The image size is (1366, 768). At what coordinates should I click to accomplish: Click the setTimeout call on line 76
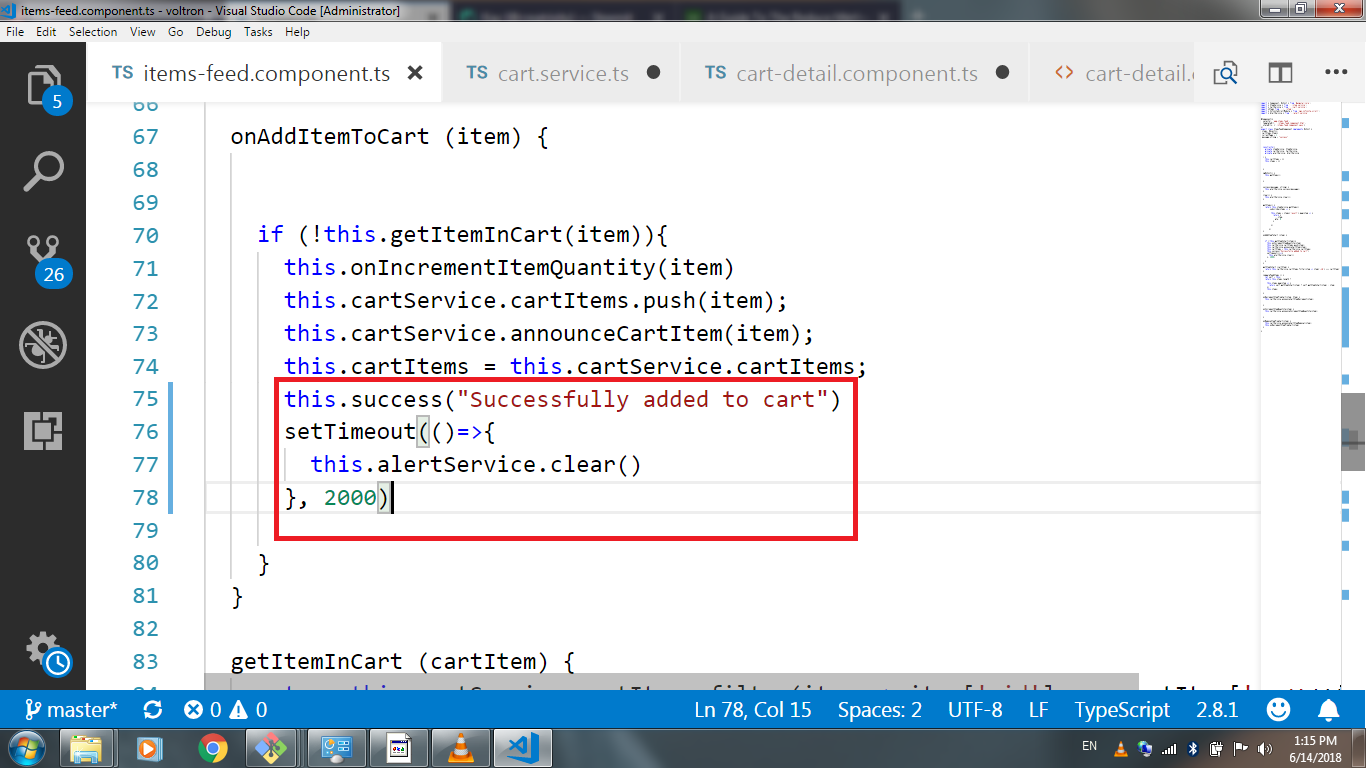tap(349, 431)
